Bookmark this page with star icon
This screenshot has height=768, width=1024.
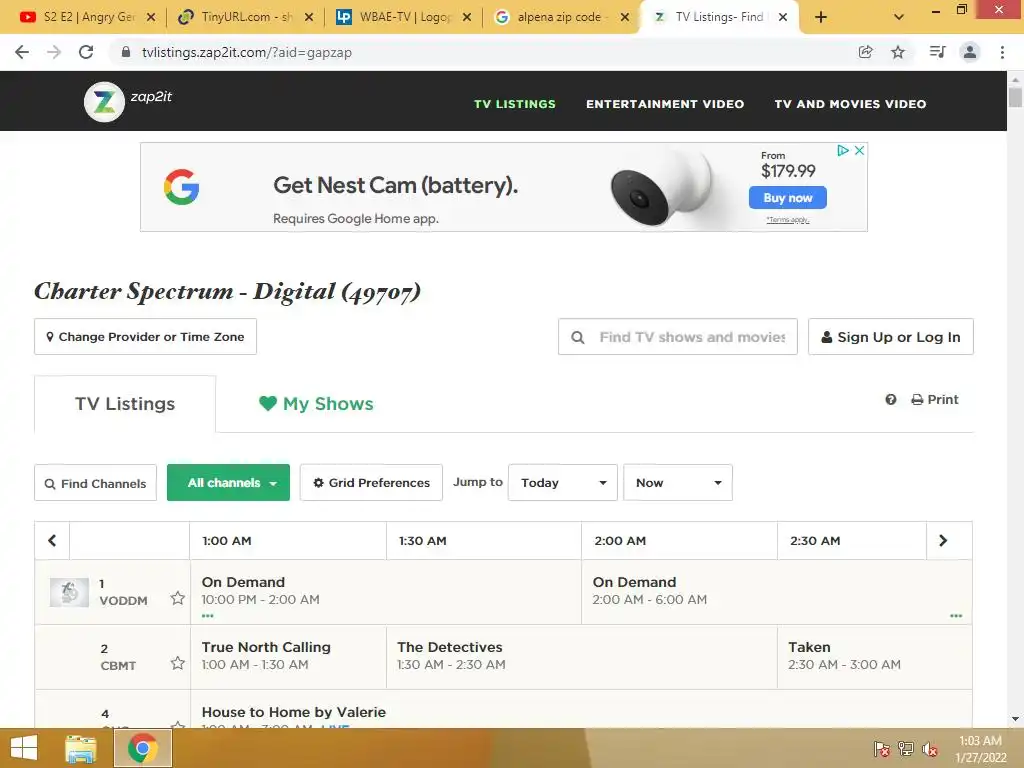(x=898, y=52)
